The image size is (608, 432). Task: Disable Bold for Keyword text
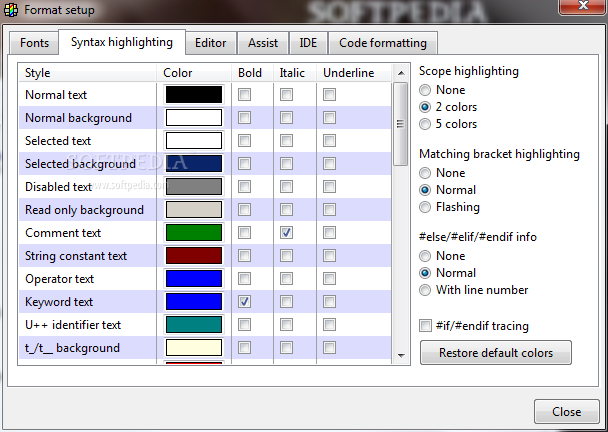click(244, 302)
